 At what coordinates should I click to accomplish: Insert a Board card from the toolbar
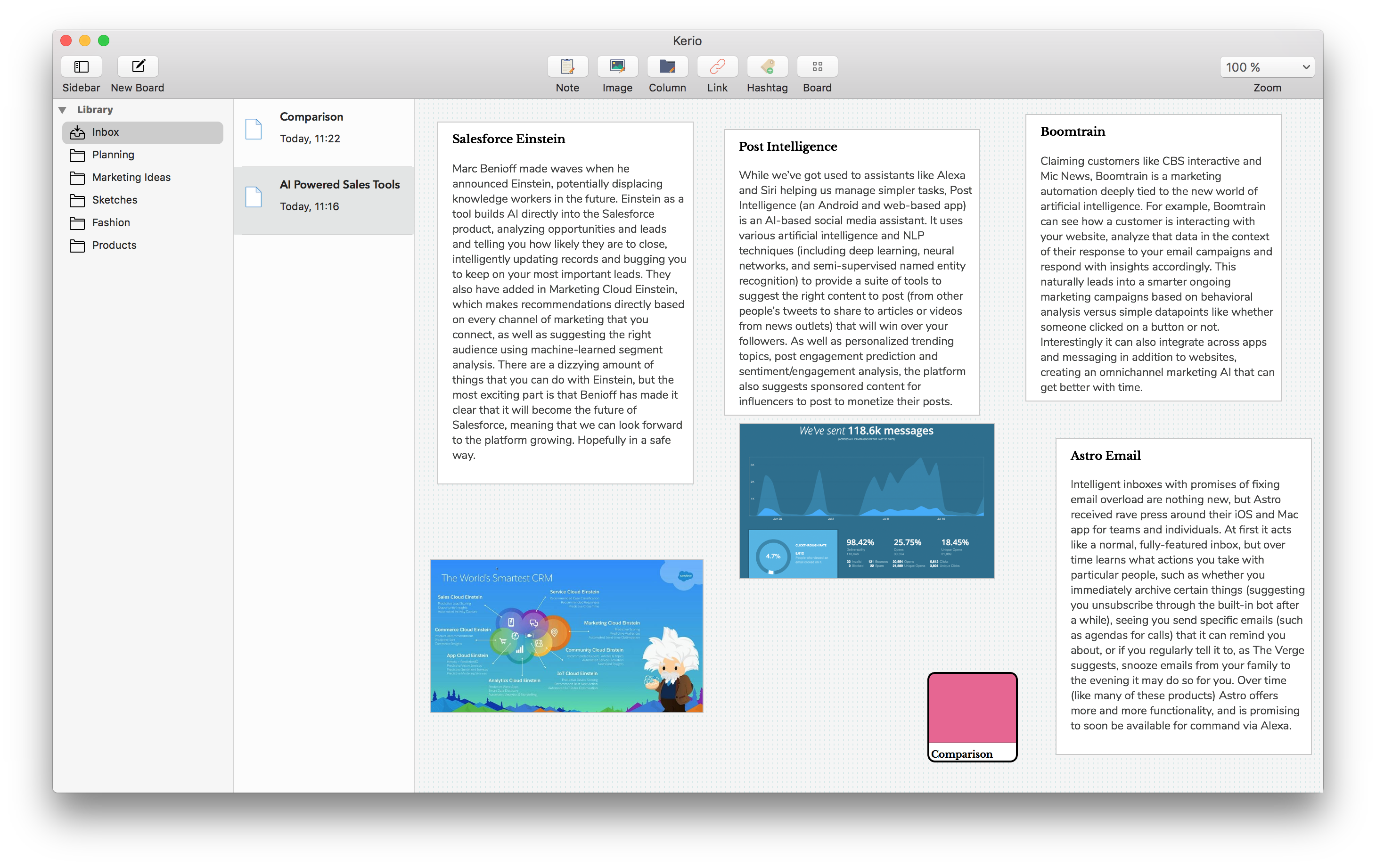(817, 67)
